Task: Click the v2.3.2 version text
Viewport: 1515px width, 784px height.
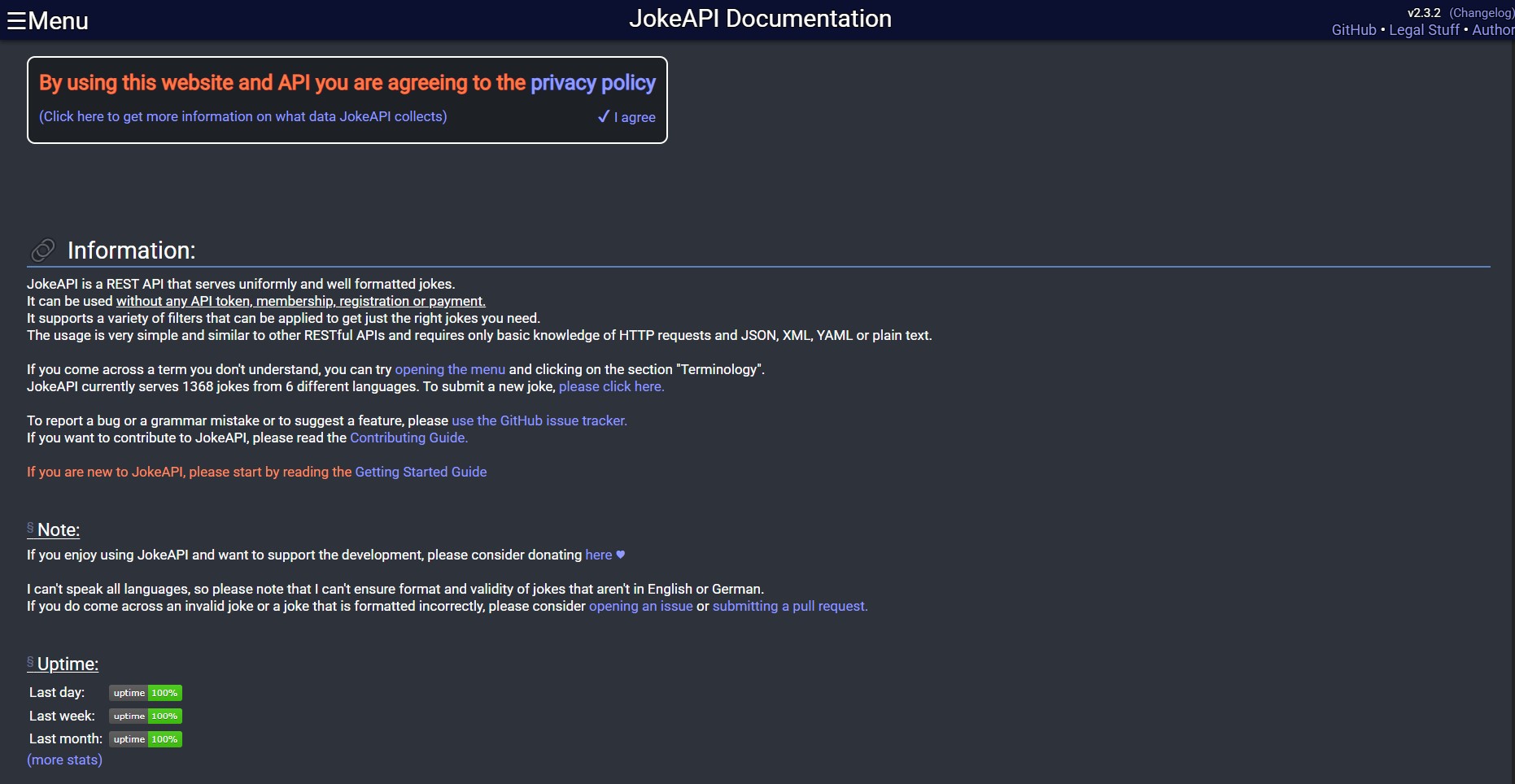Action: click(x=1424, y=12)
